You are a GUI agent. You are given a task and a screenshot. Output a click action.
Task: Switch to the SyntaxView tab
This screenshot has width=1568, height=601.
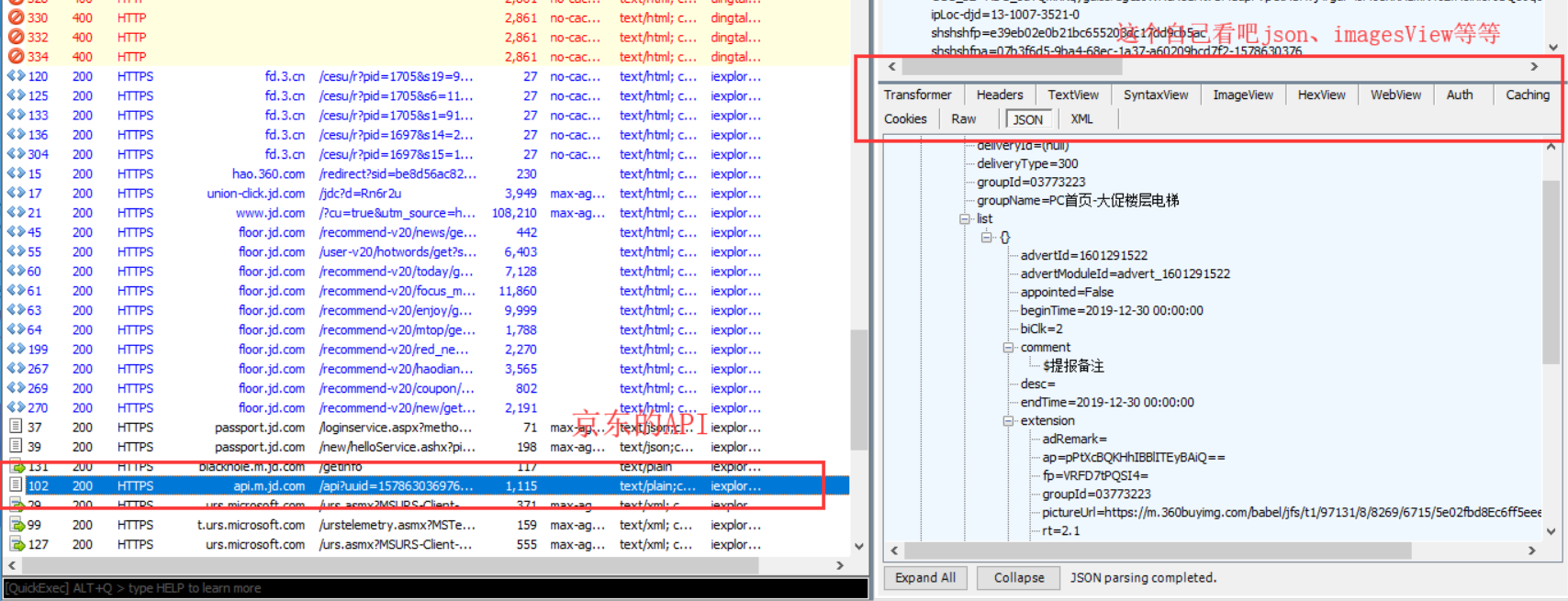(1156, 95)
